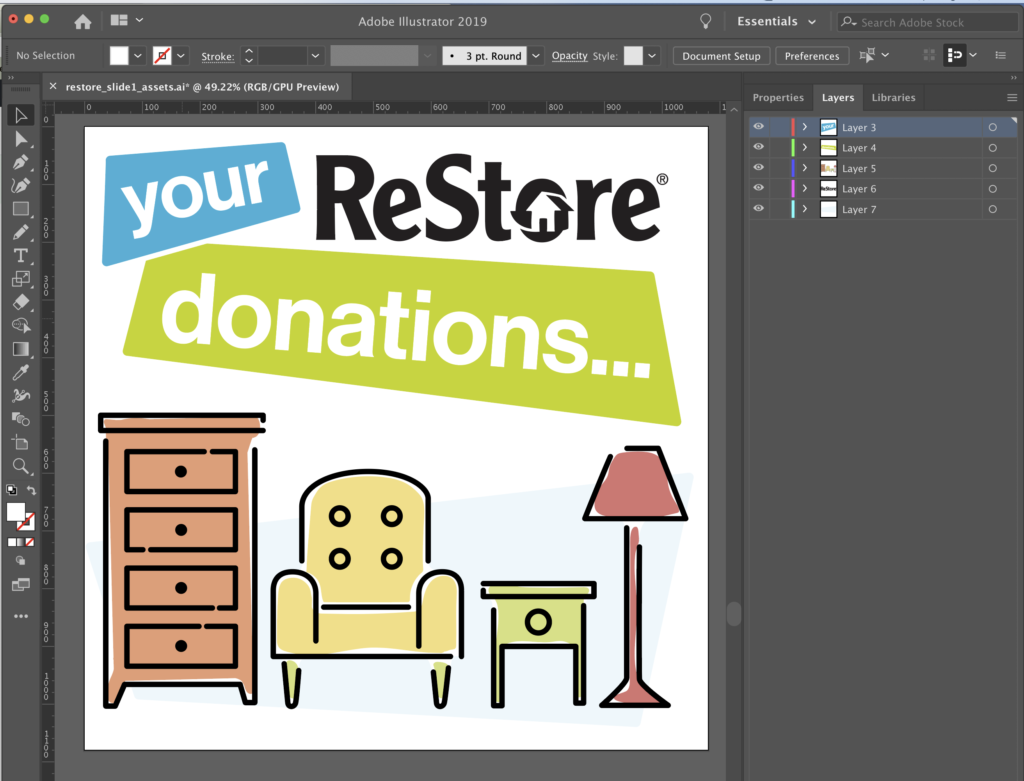Click the restore_slide1_assets.ai document tab
This screenshot has height=781, width=1024.
click(200, 87)
